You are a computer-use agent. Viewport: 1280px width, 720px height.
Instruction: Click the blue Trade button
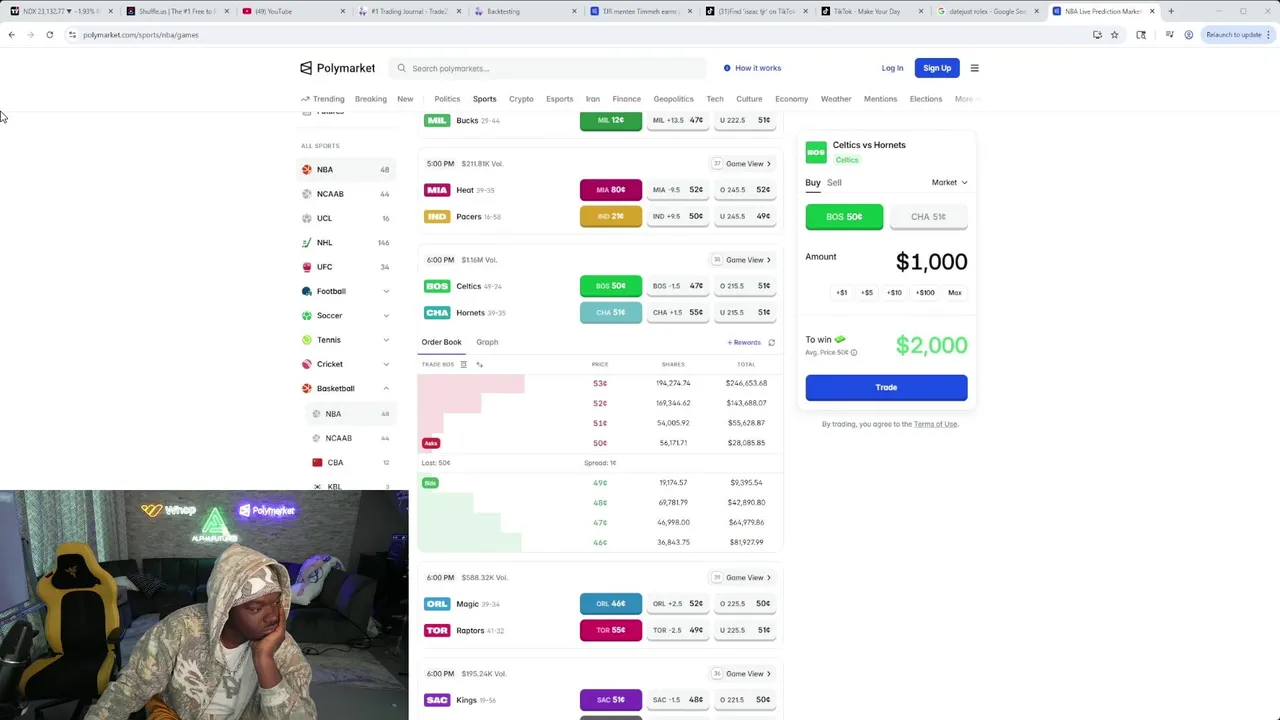coord(886,387)
